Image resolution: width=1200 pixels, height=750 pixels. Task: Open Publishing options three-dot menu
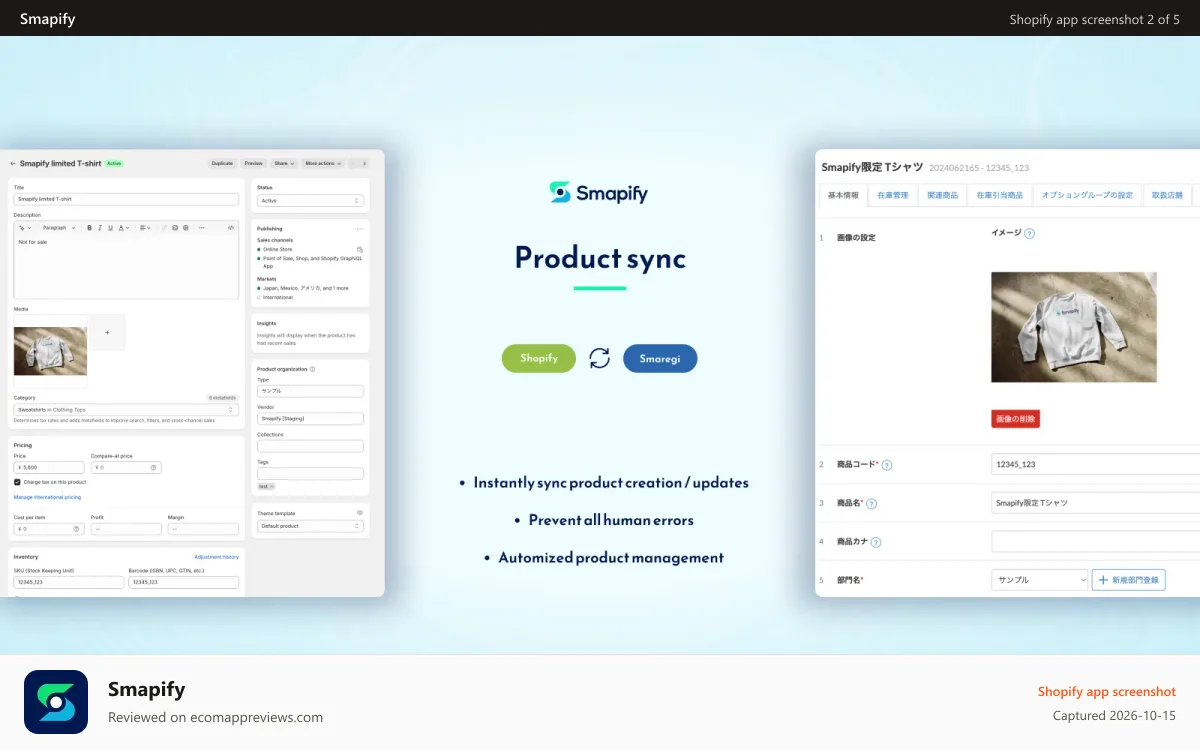[359, 229]
